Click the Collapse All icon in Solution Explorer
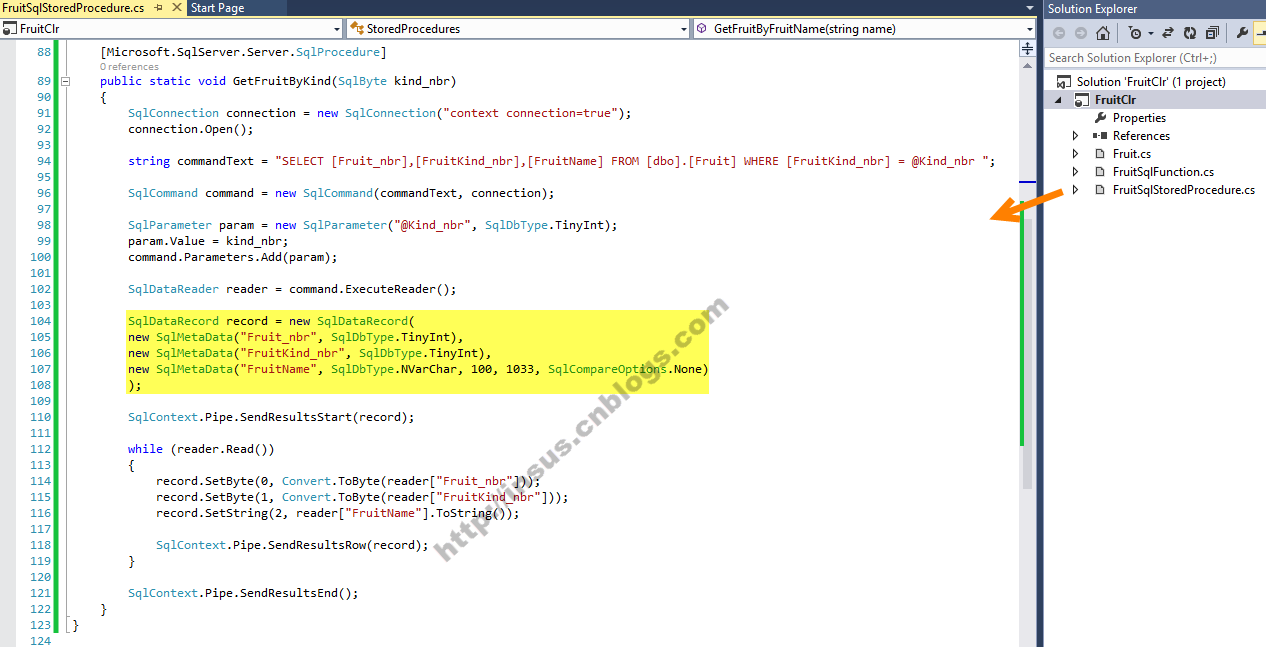 coord(1212,33)
